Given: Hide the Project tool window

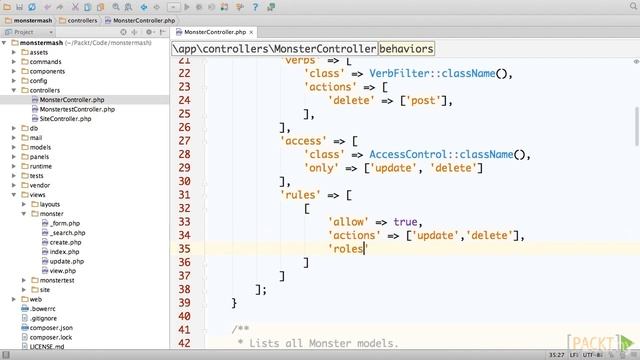Looking at the screenshot, I should (162, 32).
